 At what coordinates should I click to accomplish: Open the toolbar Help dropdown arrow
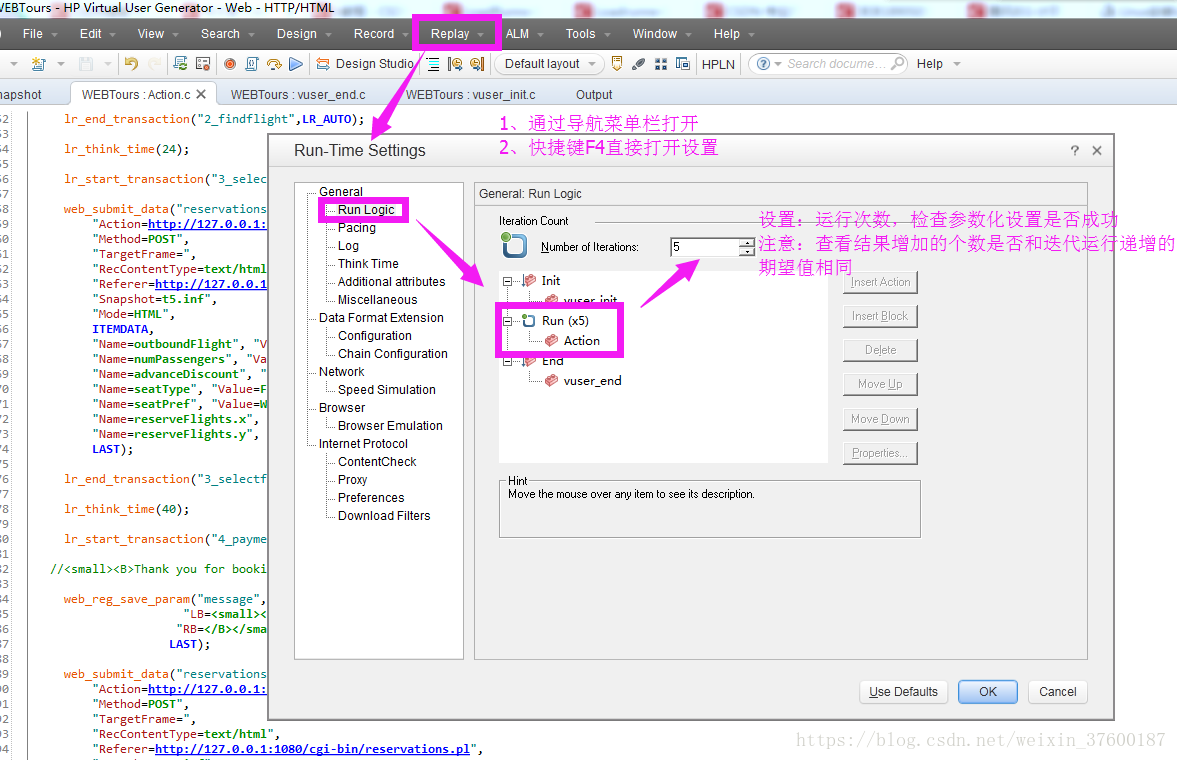[956, 65]
